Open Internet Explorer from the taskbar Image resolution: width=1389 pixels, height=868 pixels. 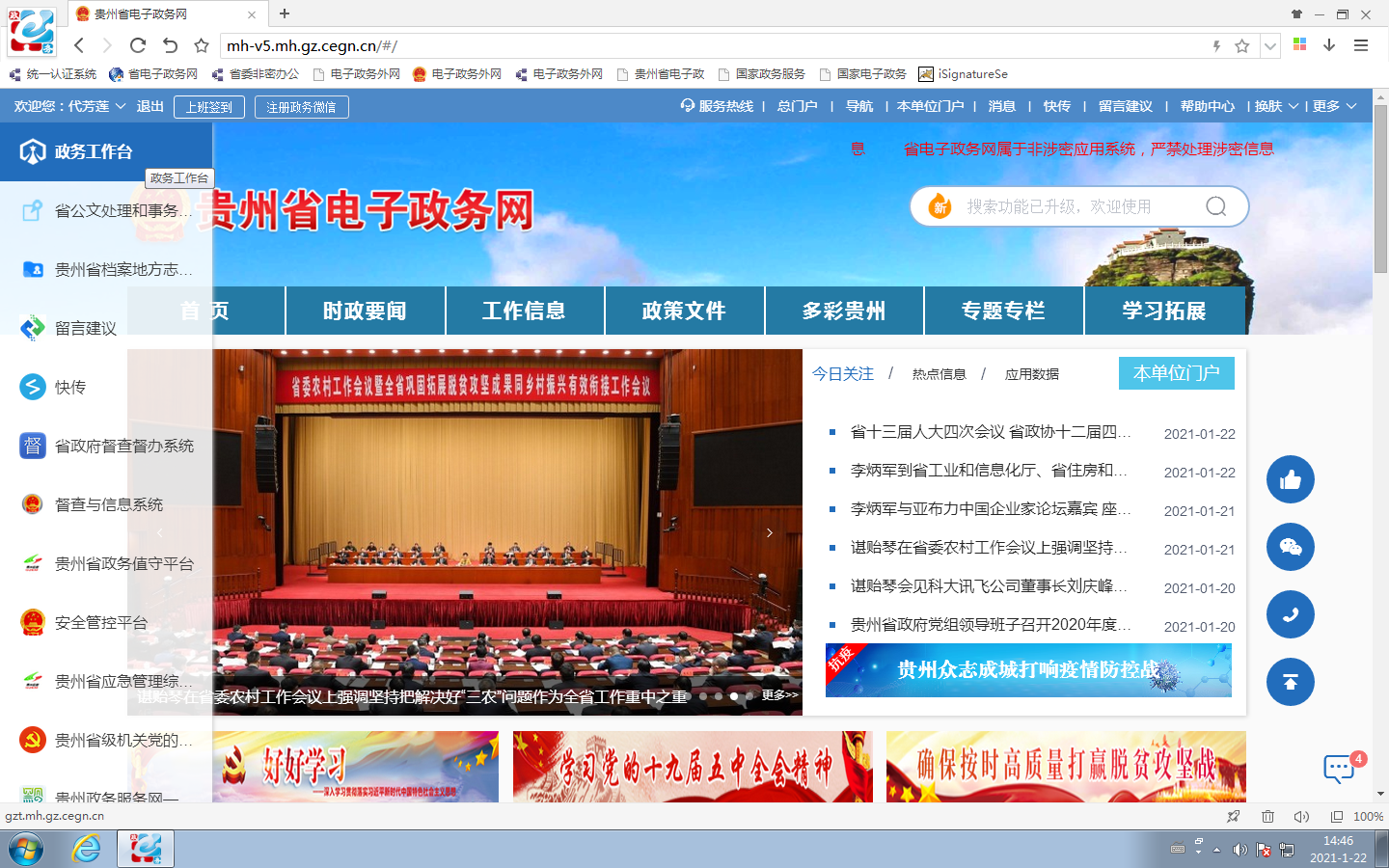coord(87,849)
